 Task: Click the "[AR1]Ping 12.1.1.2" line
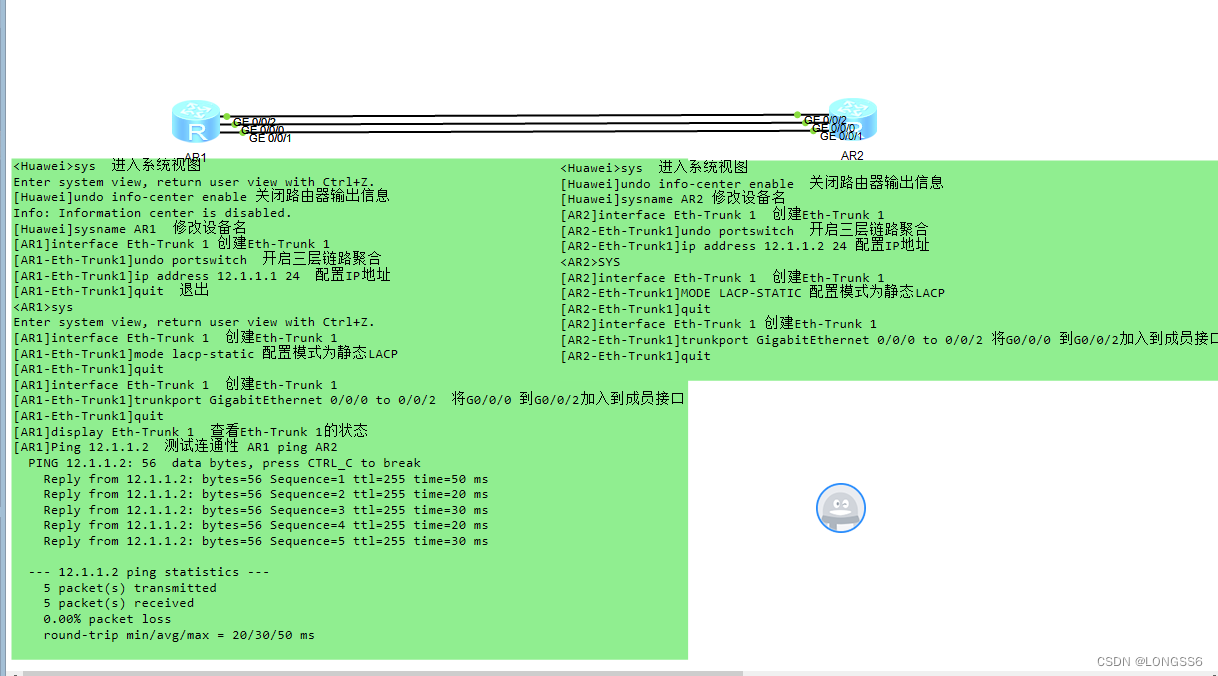[175, 447]
